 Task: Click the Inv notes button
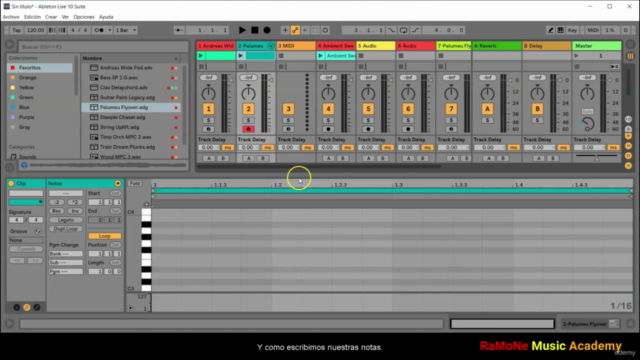click(75, 211)
